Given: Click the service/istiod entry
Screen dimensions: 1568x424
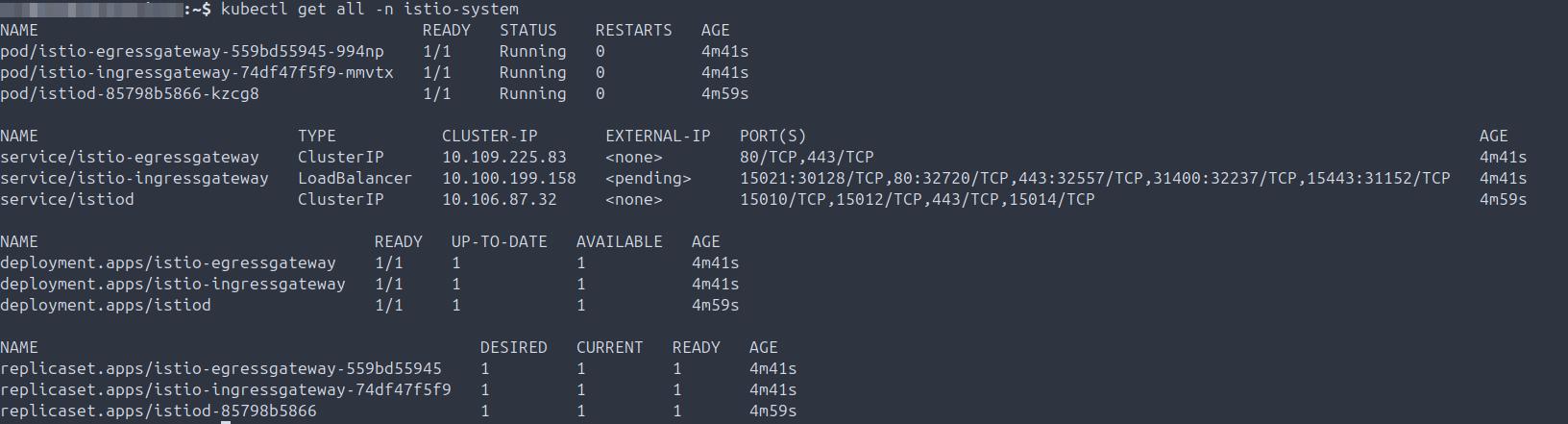Looking at the screenshot, I should click(x=66, y=199).
